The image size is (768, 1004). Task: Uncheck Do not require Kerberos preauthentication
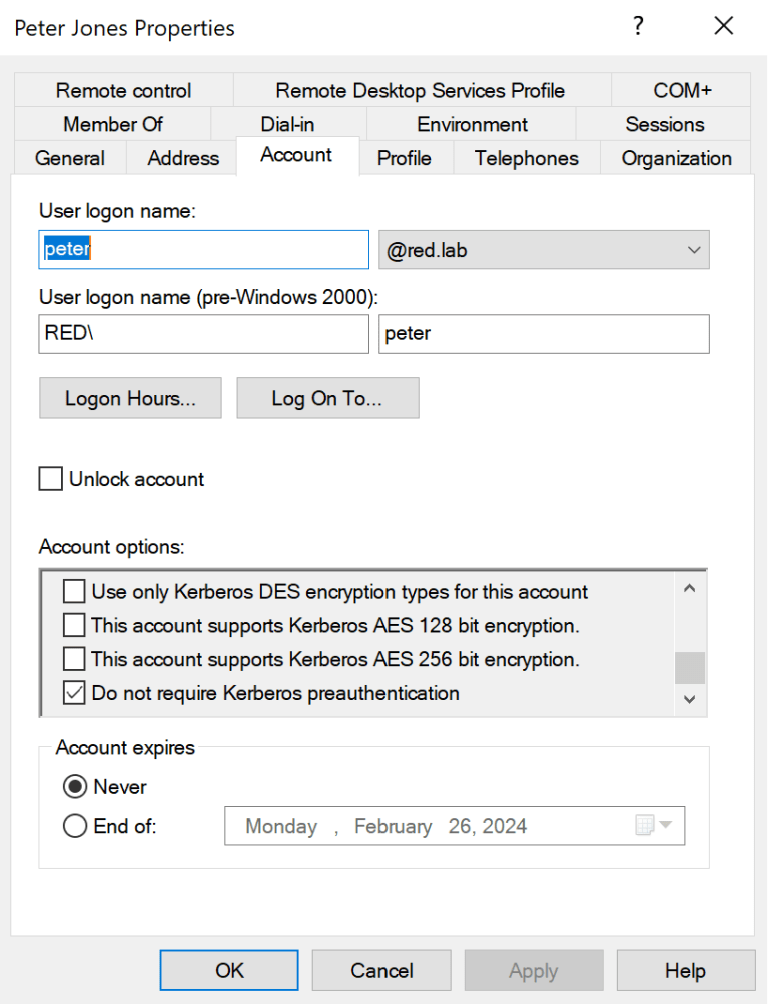click(x=74, y=693)
